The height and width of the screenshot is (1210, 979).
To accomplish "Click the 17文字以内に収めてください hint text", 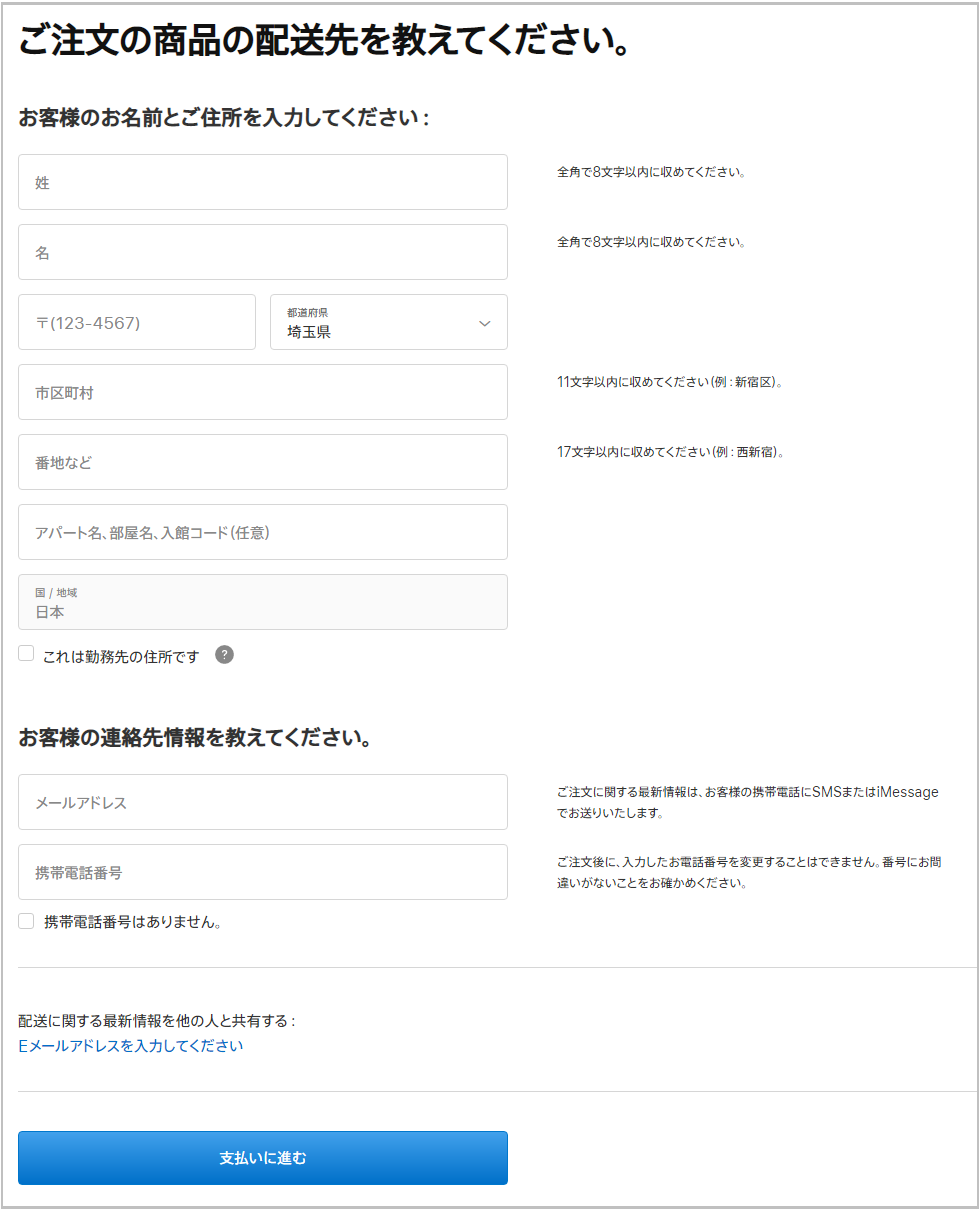I will [670, 452].
